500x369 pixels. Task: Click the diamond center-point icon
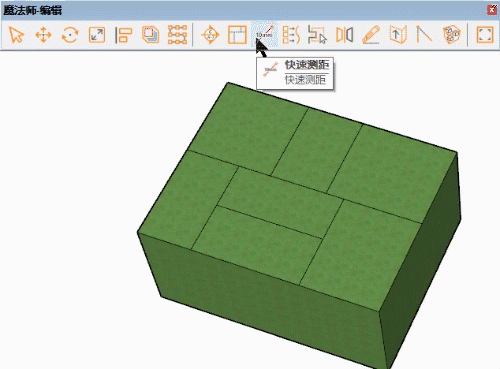tap(210, 35)
